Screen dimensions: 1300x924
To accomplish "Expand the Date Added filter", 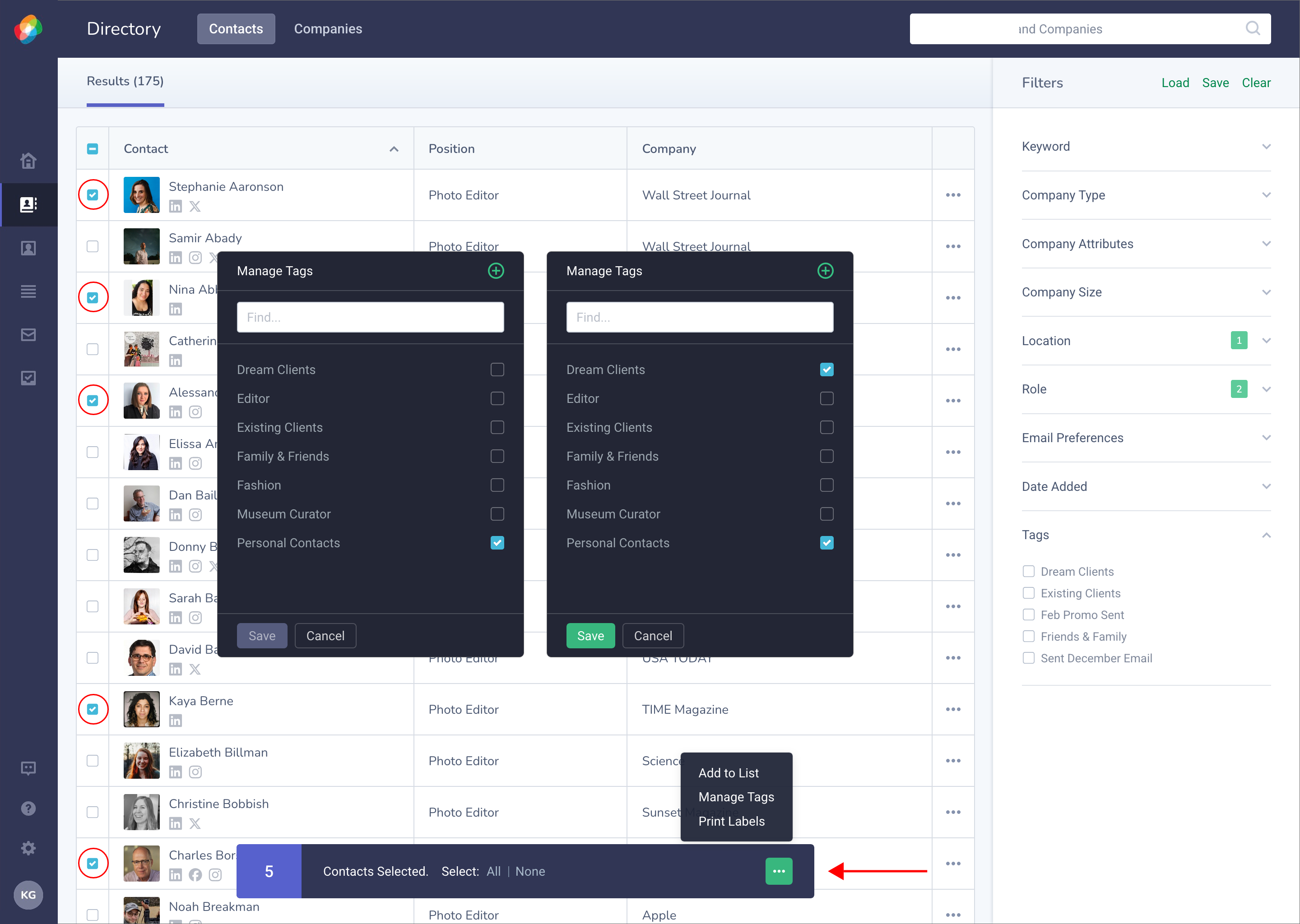I will point(1147,486).
